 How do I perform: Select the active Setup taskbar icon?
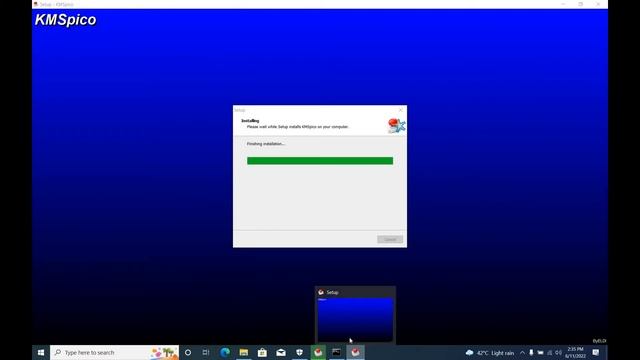356,352
